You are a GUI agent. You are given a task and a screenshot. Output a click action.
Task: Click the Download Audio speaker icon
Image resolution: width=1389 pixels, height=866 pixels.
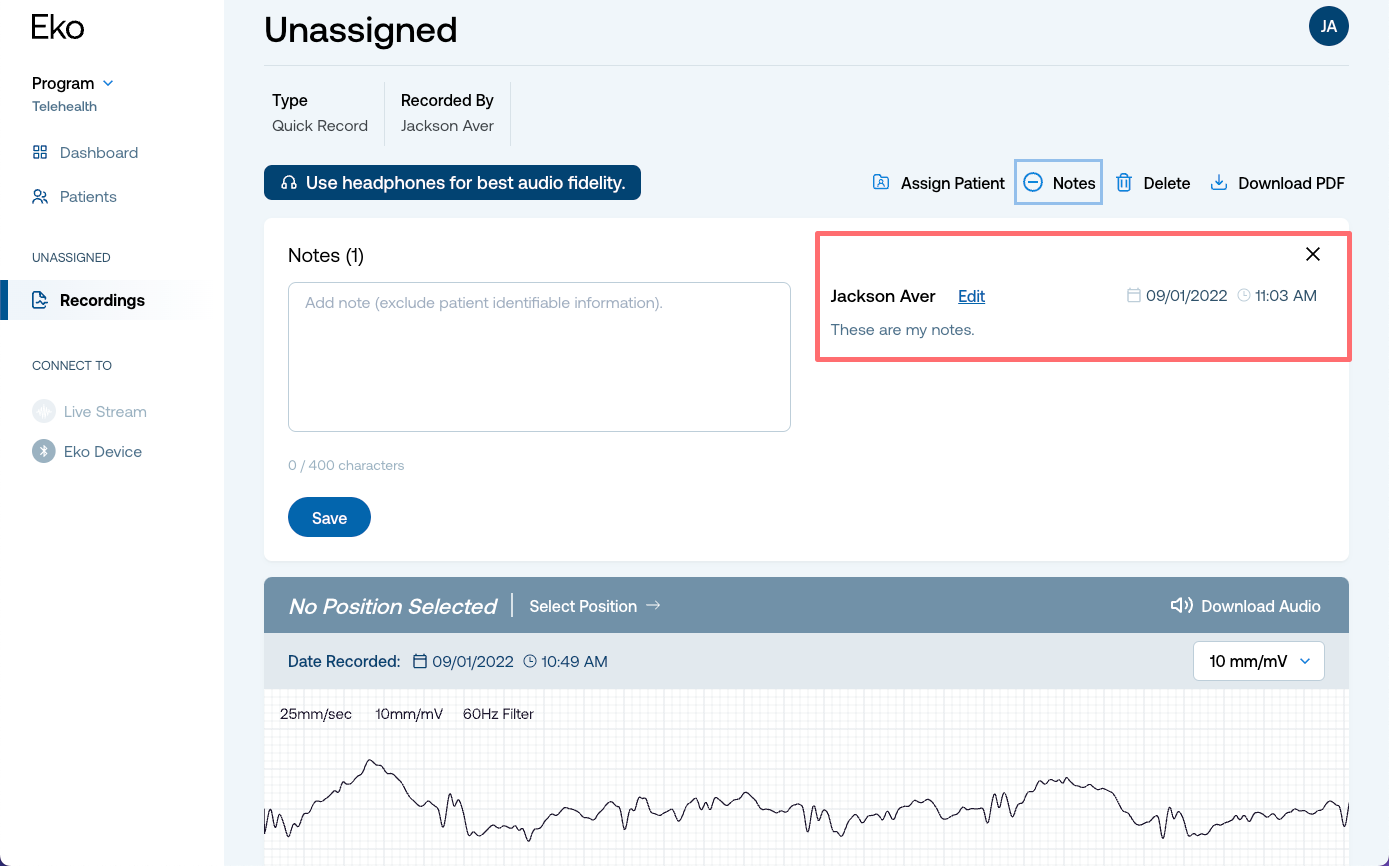point(1182,606)
